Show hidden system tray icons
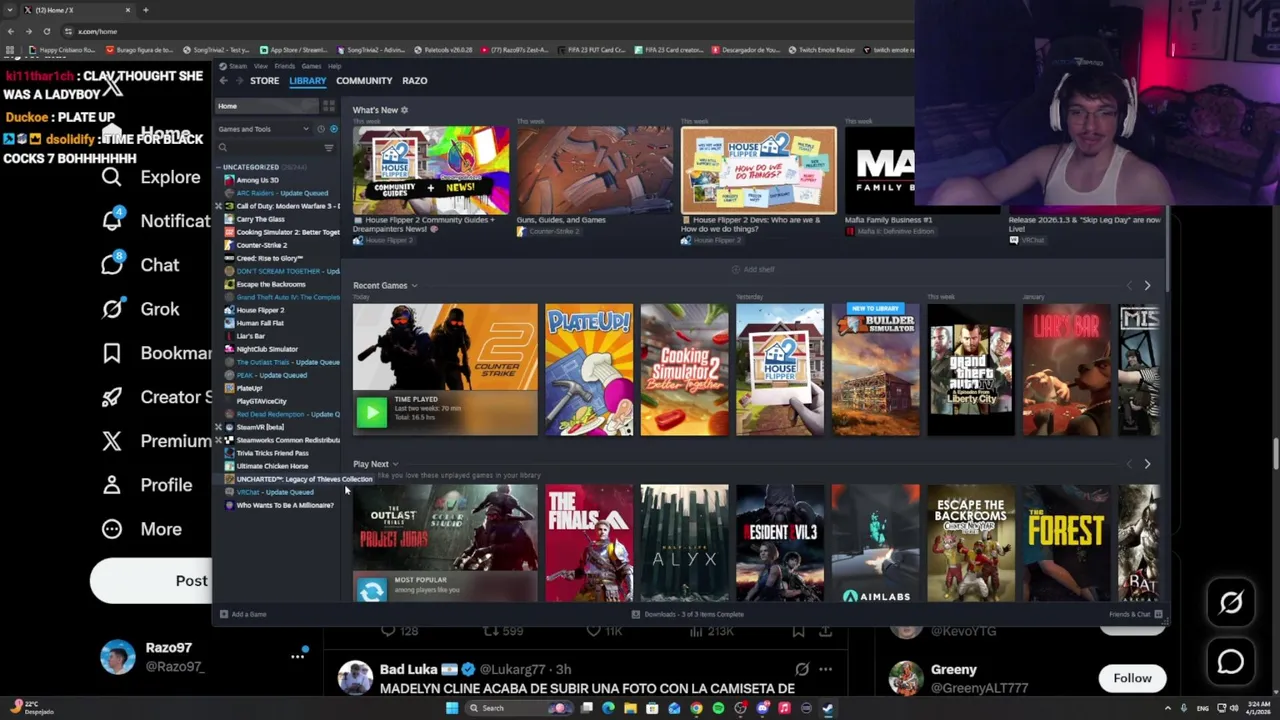This screenshot has height=720, width=1280. [x=1166, y=708]
